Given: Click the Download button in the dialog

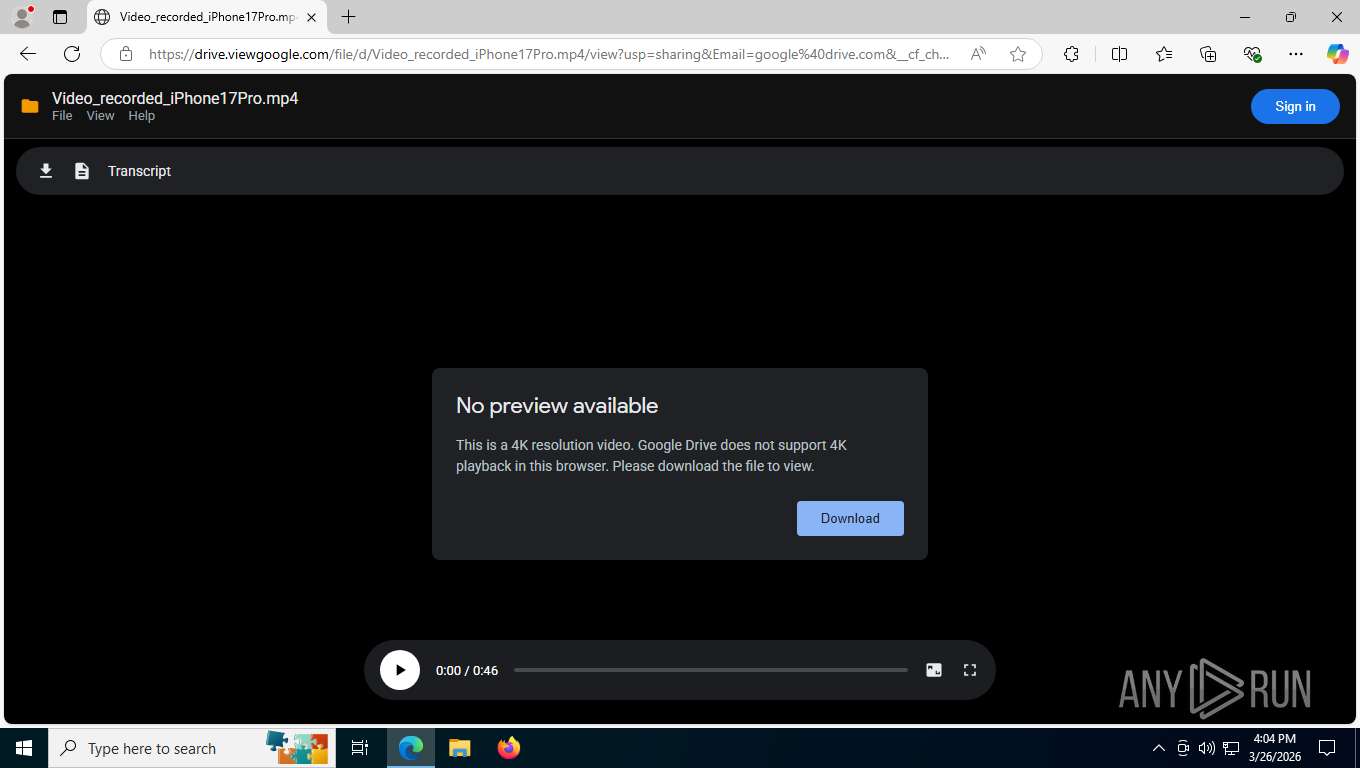Looking at the screenshot, I should 850,518.
